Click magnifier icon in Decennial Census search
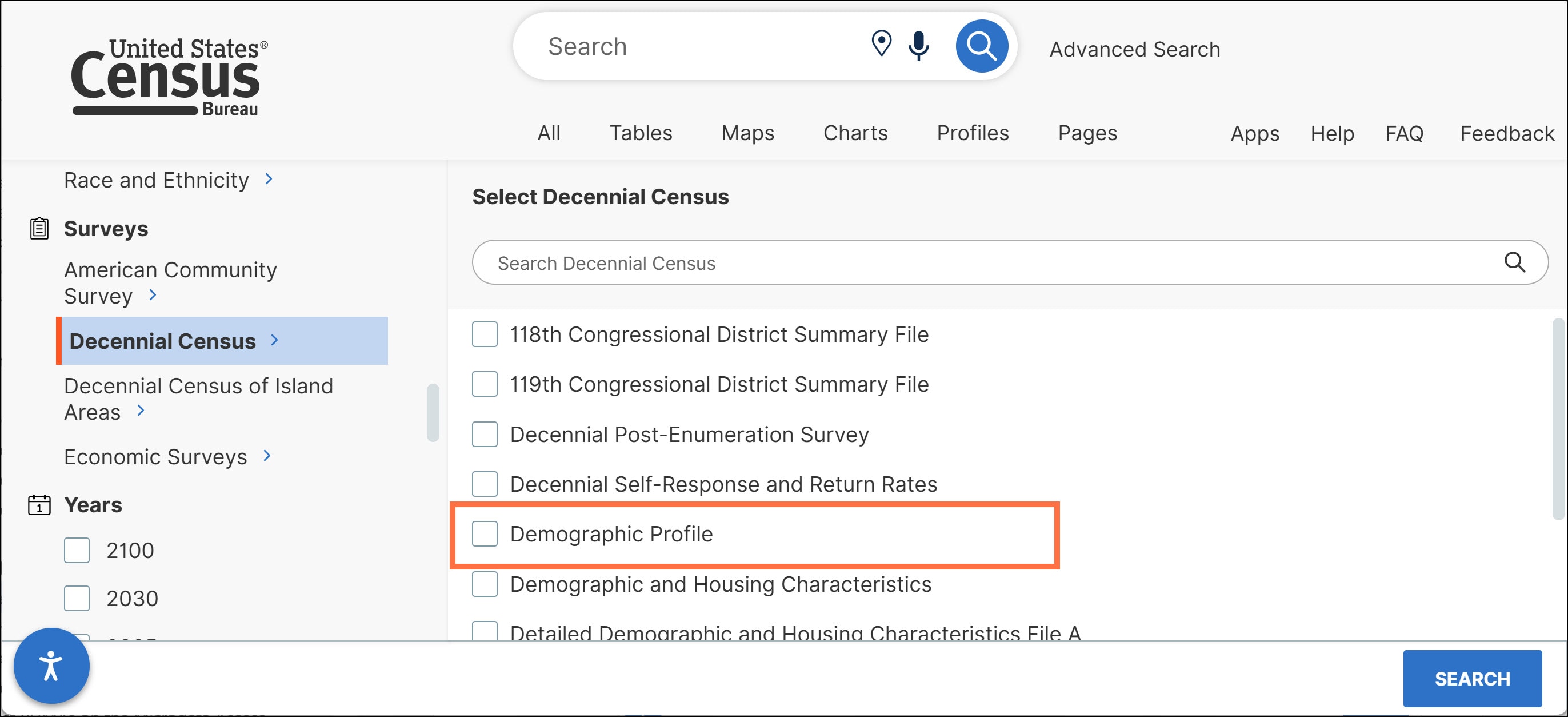 (x=1515, y=262)
